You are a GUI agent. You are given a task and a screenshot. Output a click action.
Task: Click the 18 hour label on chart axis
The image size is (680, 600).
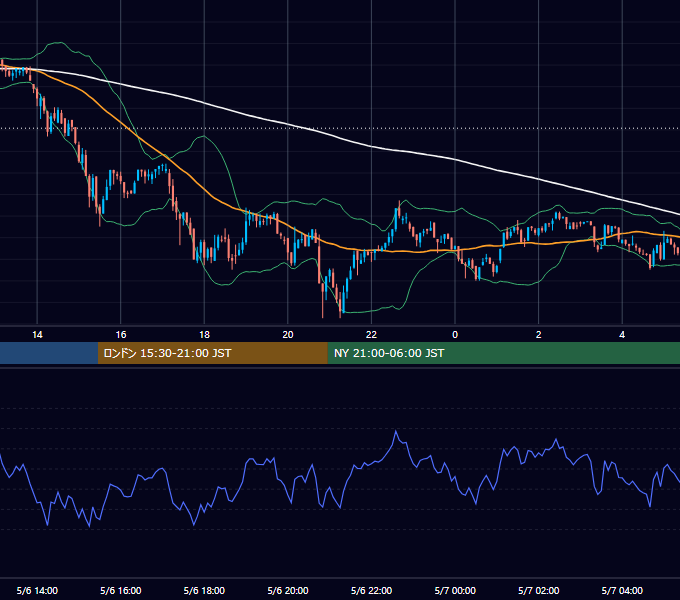[204, 335]
